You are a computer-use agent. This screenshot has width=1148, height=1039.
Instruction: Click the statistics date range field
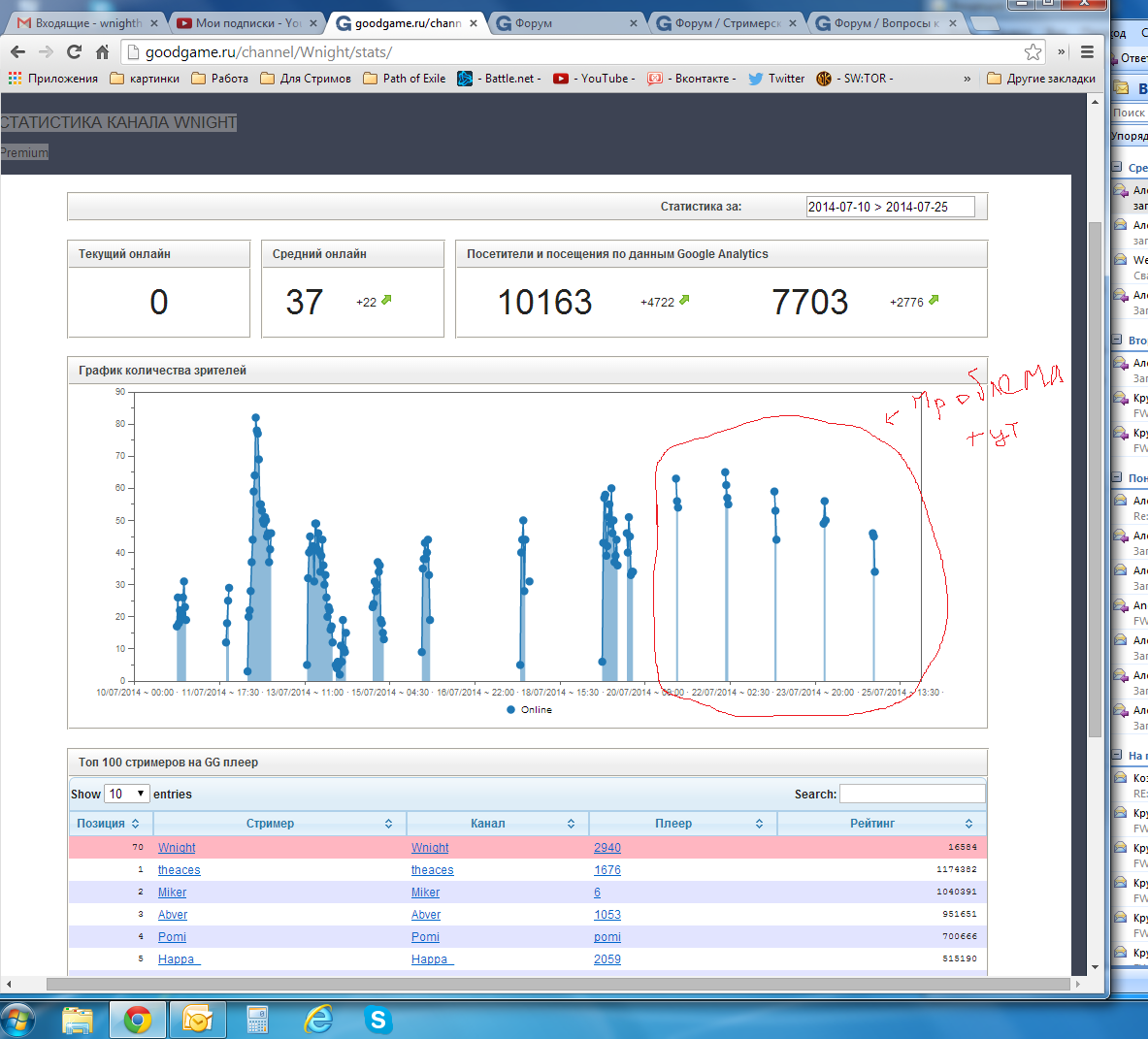coord(890,207)
